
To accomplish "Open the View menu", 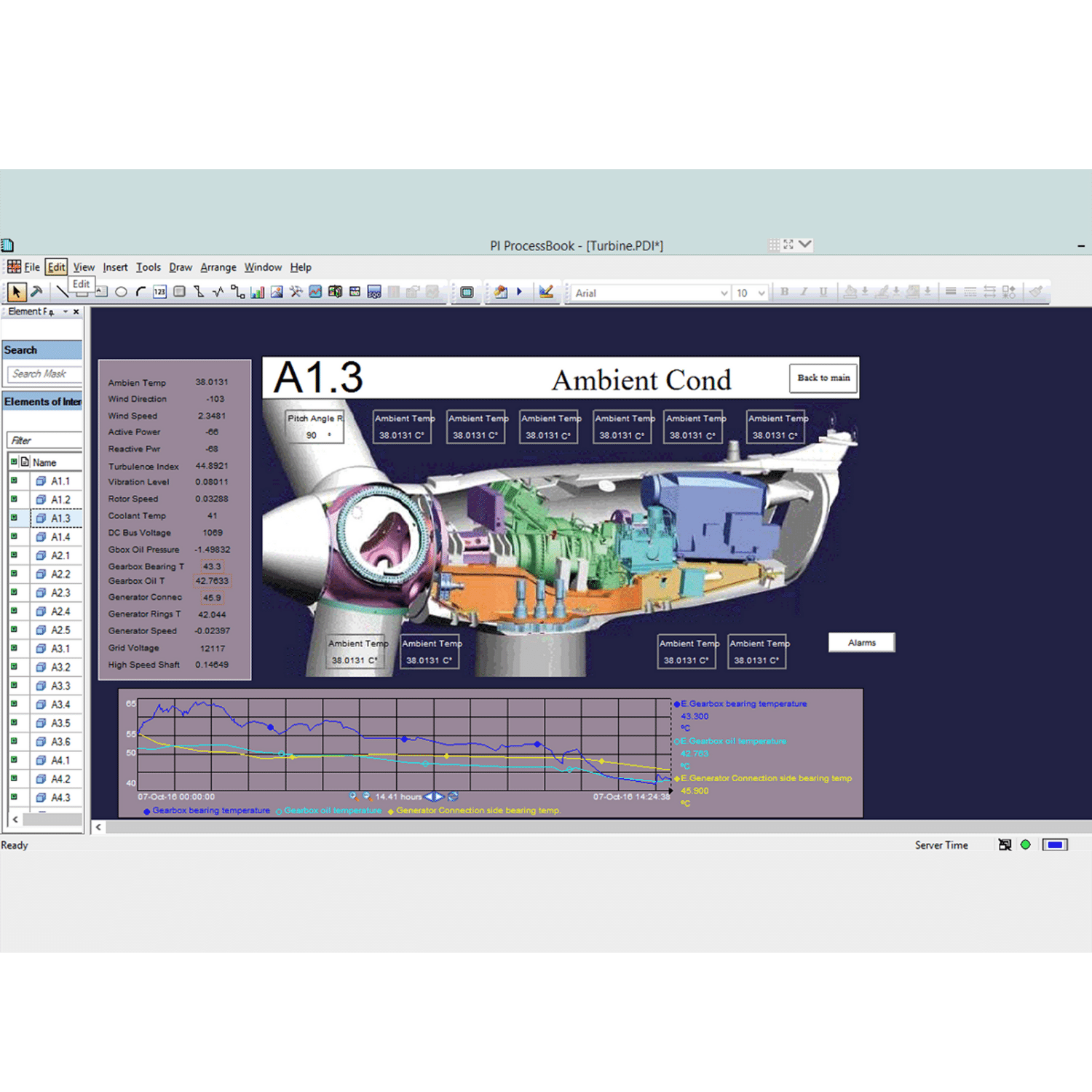I will [x=84, y=267].
